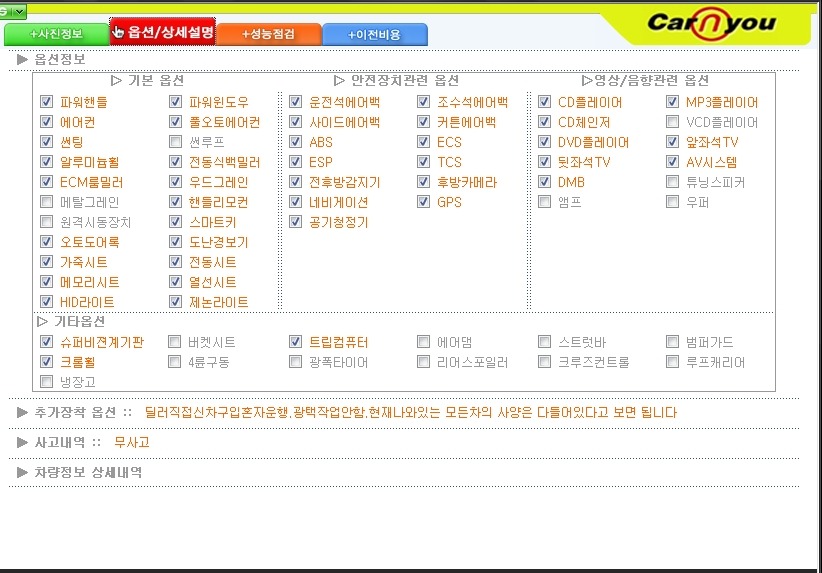
Task: Click the triangle next to 기타옵션
Action: (x=42, y=321)
